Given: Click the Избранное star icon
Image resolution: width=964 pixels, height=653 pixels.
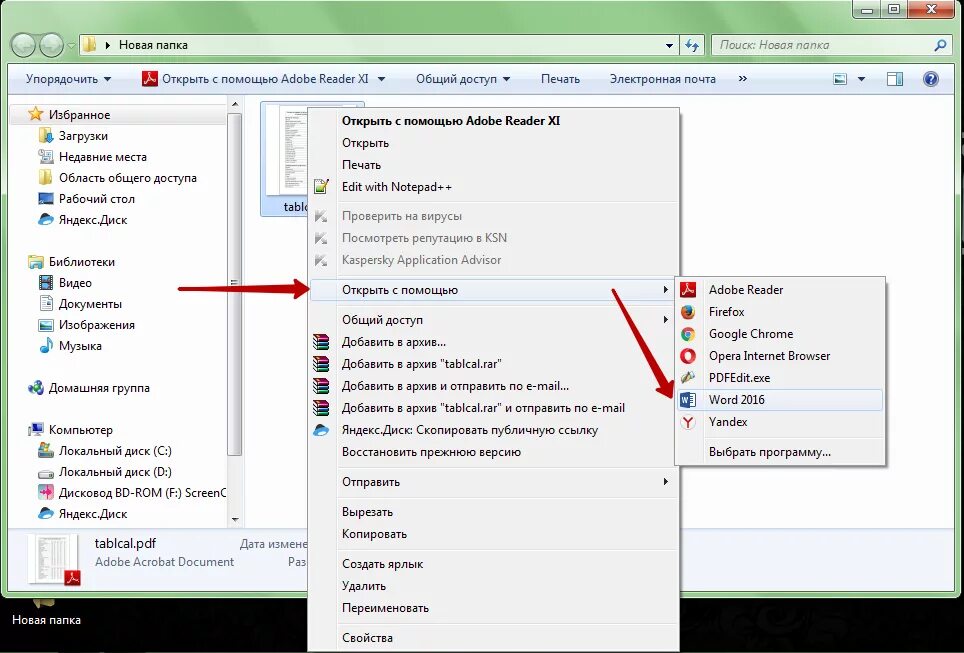Looking at the screenshot, I should 36,114.
